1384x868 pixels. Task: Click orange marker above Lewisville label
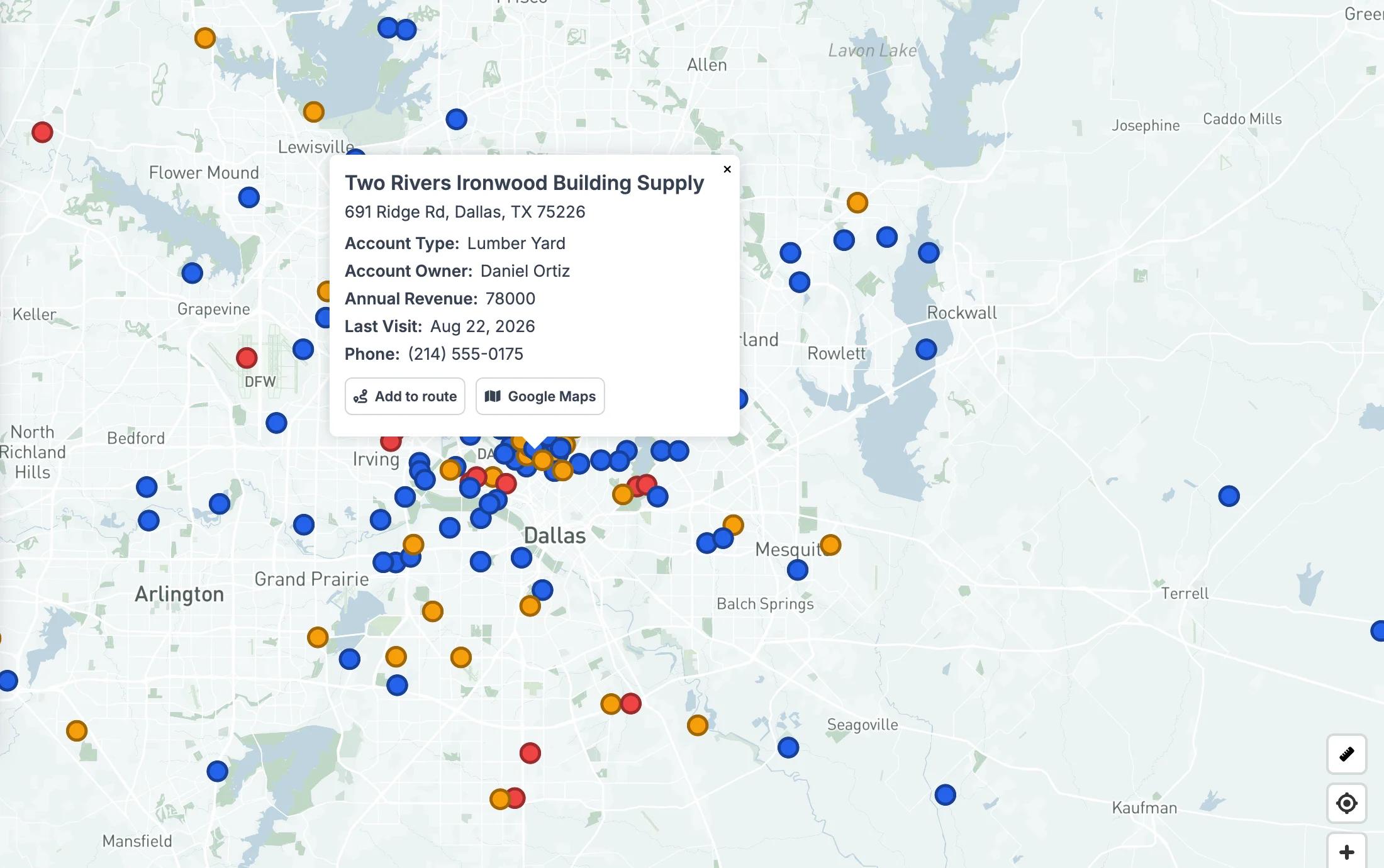coord(313,112)
